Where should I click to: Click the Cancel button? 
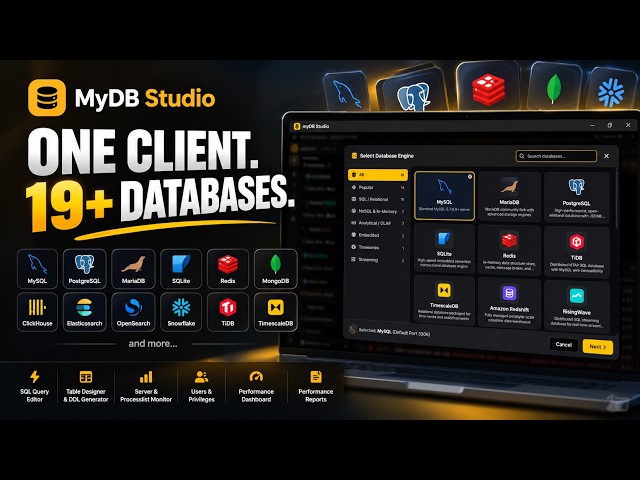(564, 344)
